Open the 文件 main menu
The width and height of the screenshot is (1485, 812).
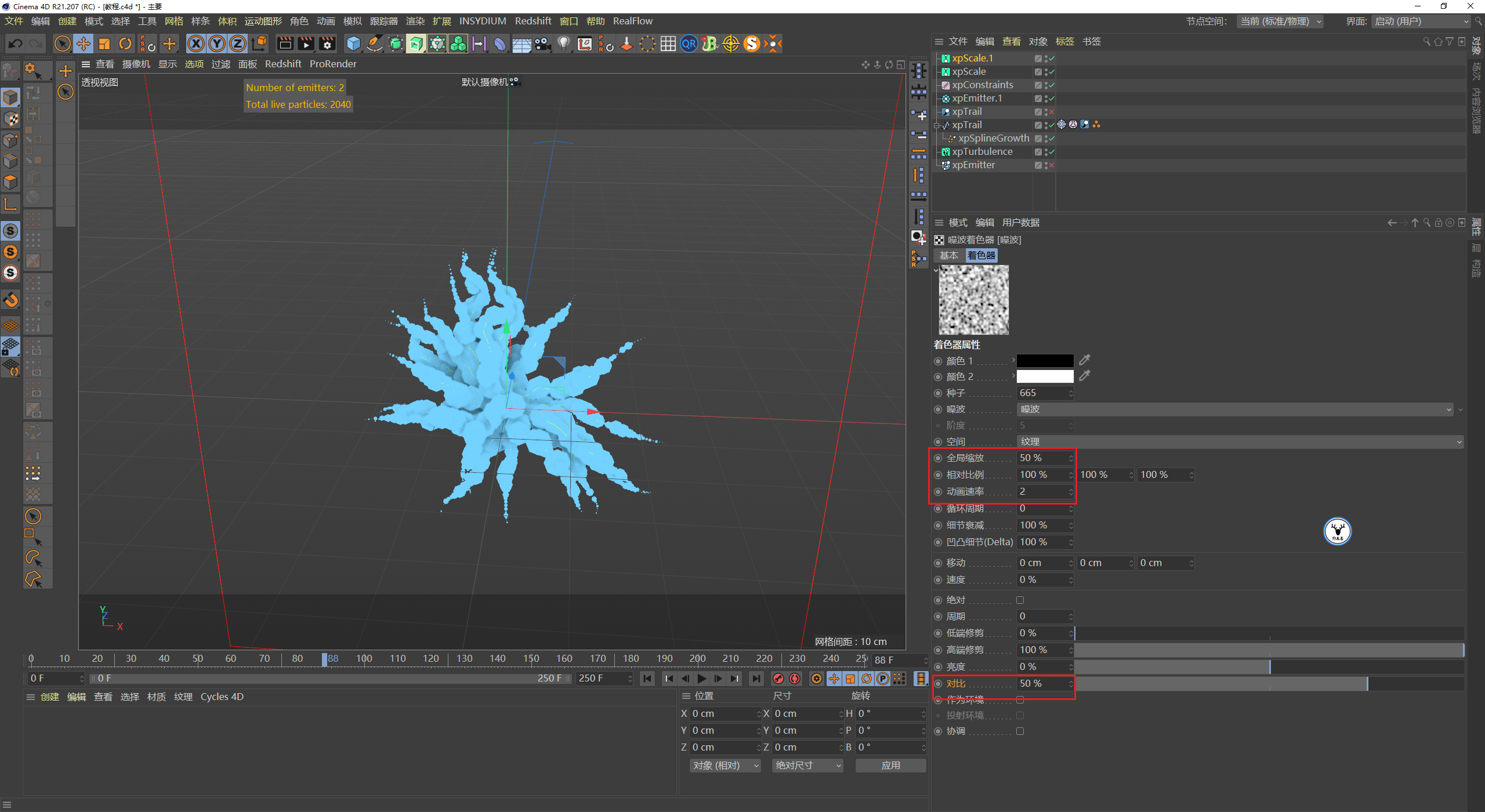(14, 21)
